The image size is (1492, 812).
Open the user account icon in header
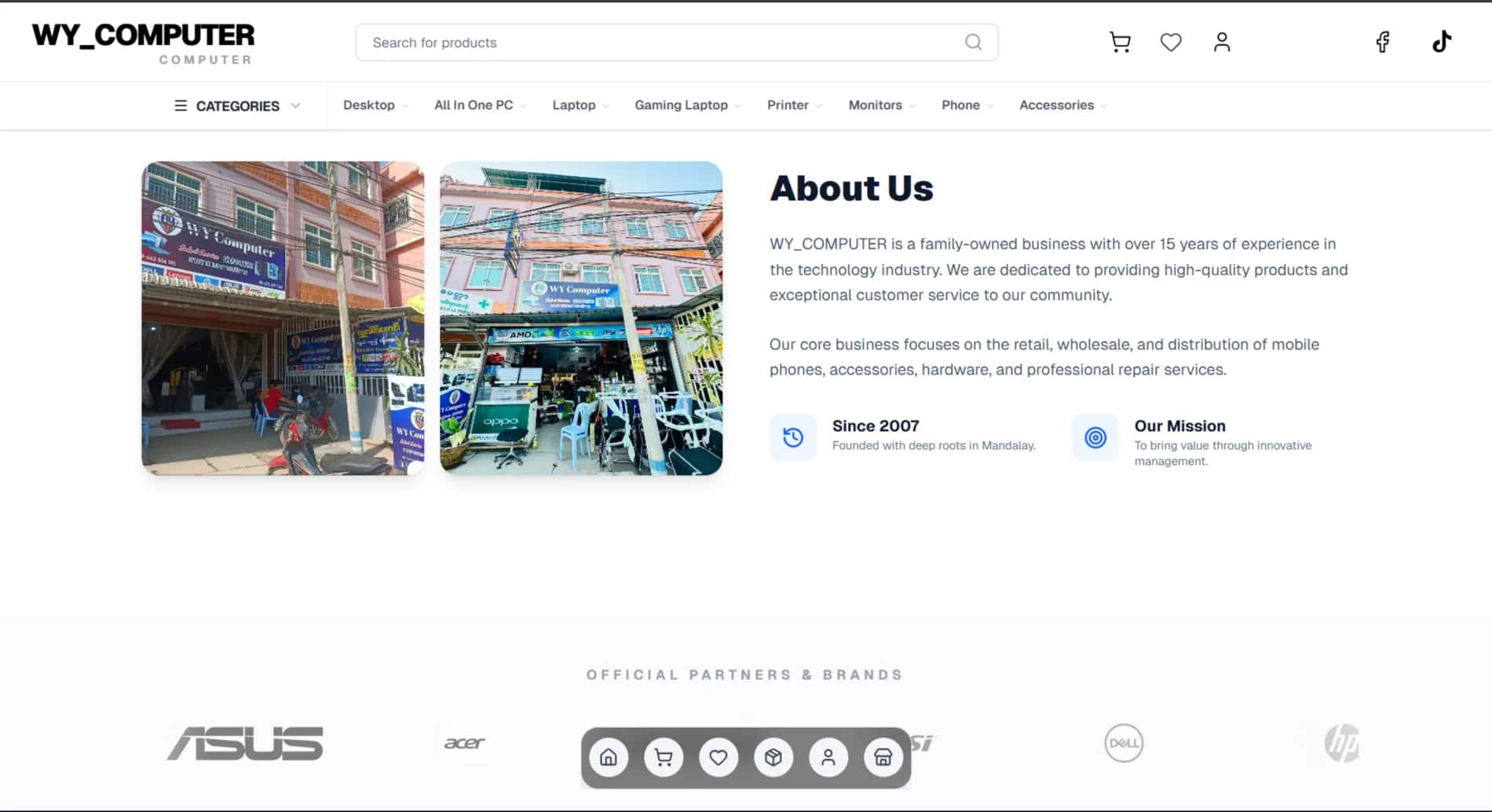pyautogui.click(x=1222, y=42)
